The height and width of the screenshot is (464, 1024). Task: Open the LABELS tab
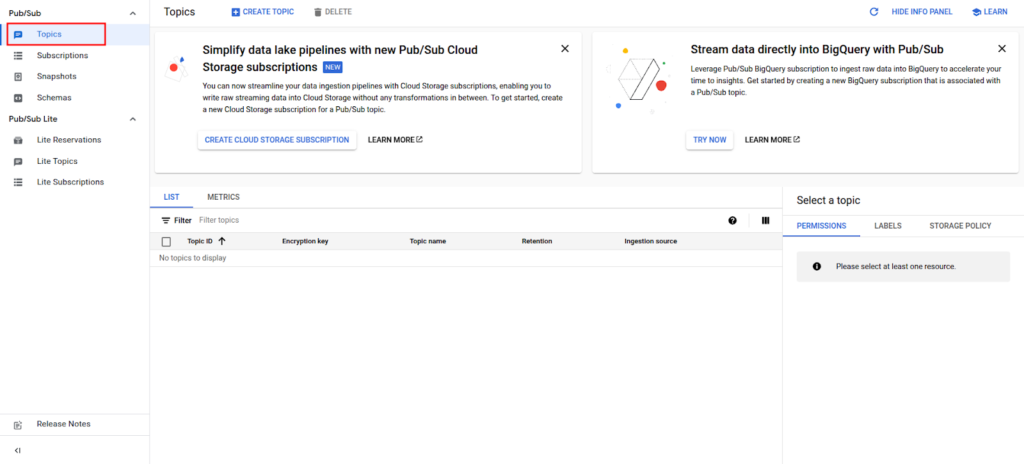tap(888, 226)
